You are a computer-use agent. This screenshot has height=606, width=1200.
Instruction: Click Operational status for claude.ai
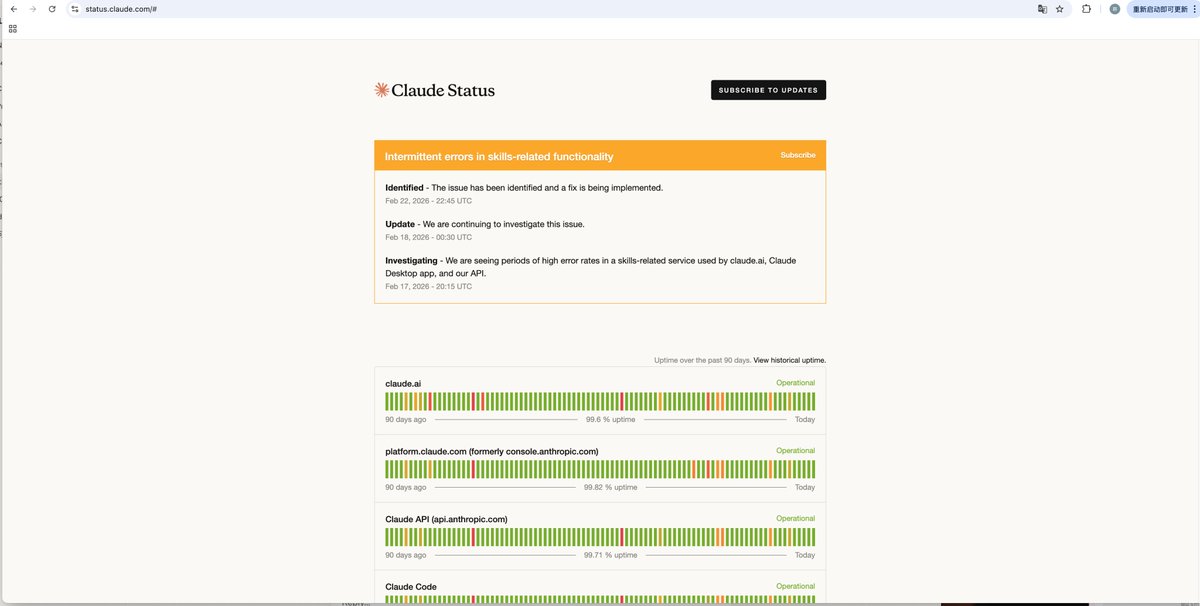coord(796,383)
